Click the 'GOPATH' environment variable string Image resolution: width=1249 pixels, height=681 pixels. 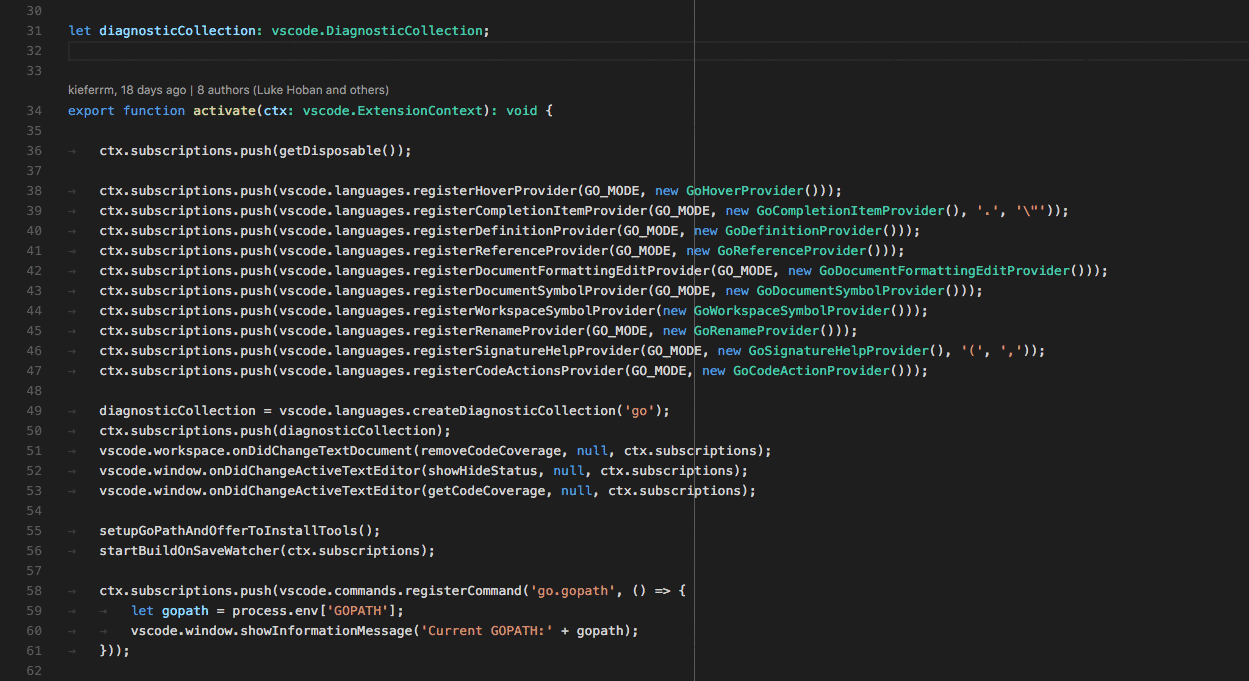pos(357,610)
